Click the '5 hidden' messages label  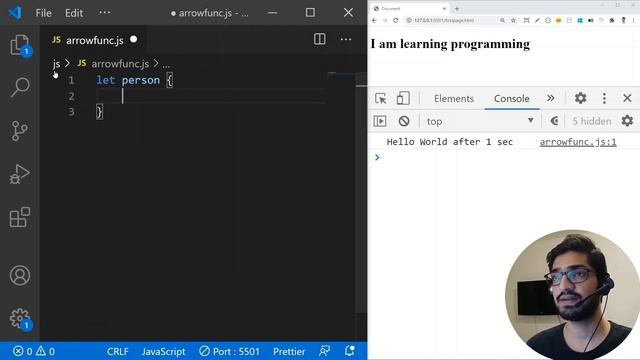pyautogui.click(x=591, y=121)
